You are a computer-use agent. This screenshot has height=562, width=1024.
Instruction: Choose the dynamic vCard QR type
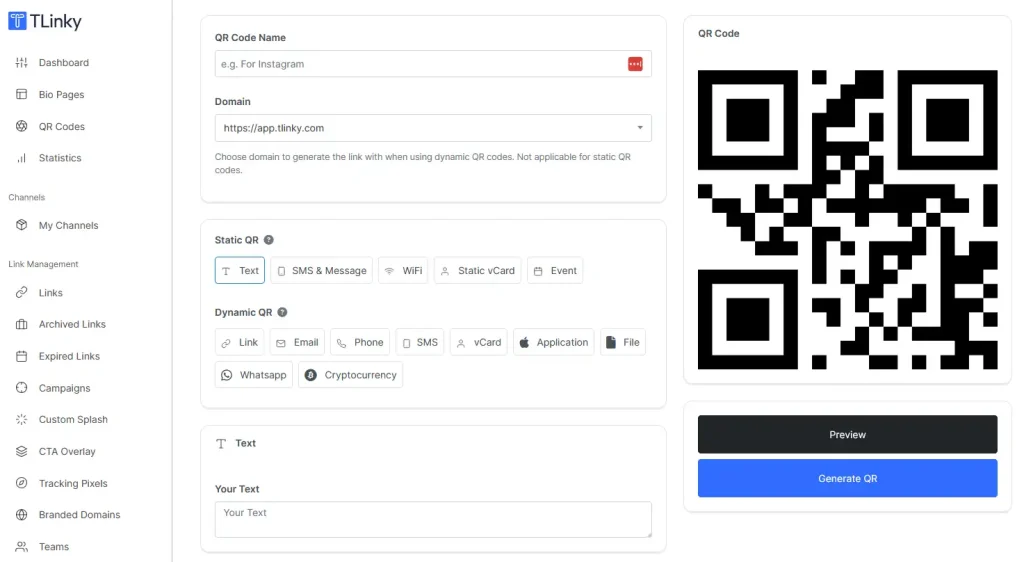pyautogui.click(x=479, y=342)
